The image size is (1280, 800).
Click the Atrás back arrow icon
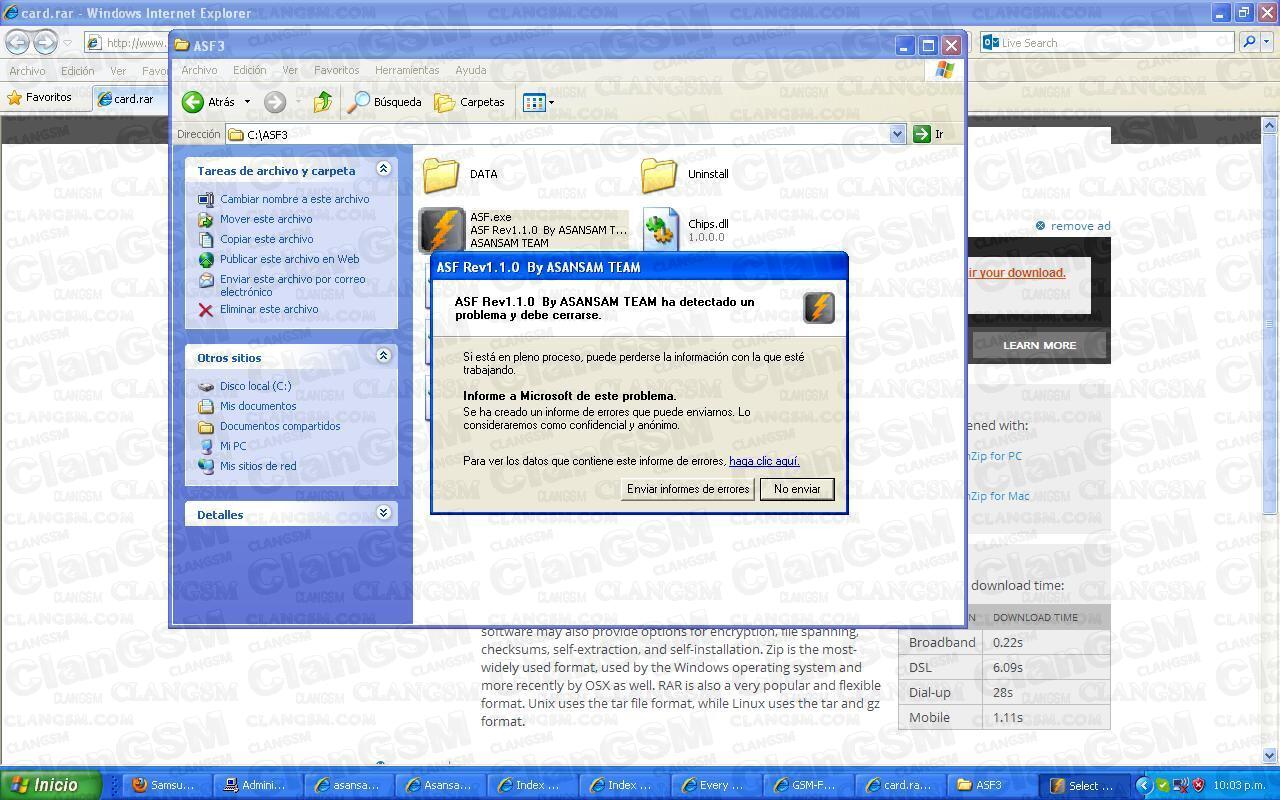(x=193, y=102)
